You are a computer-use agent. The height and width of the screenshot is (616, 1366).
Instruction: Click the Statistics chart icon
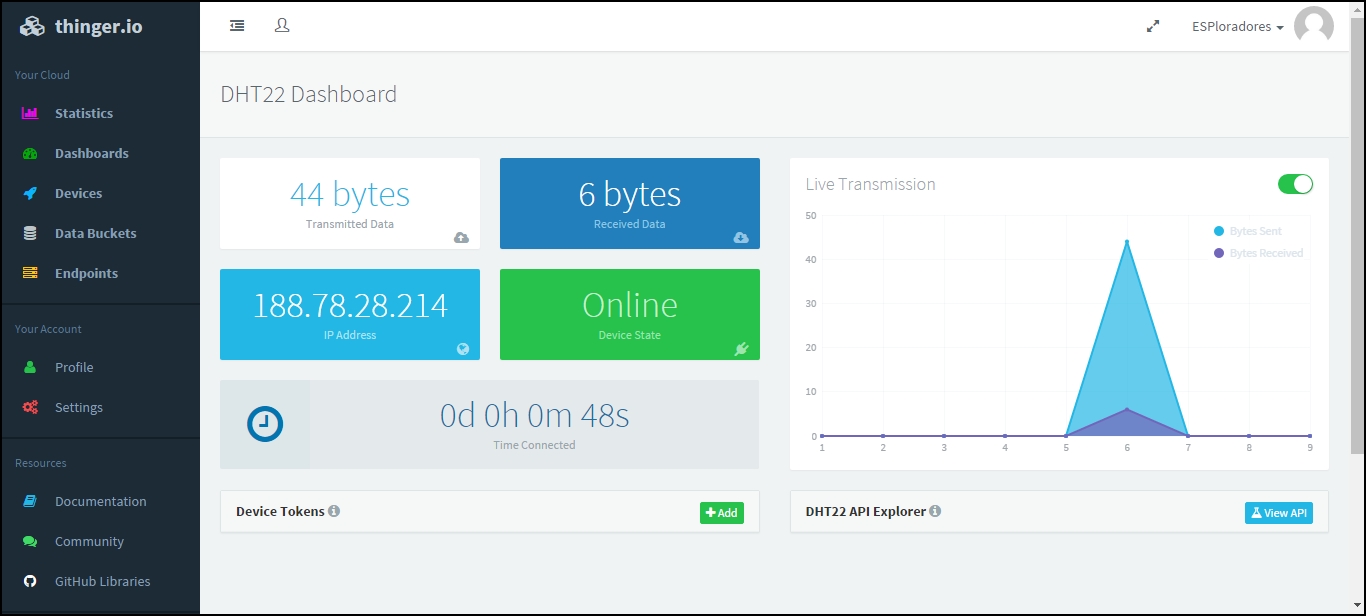30,113
